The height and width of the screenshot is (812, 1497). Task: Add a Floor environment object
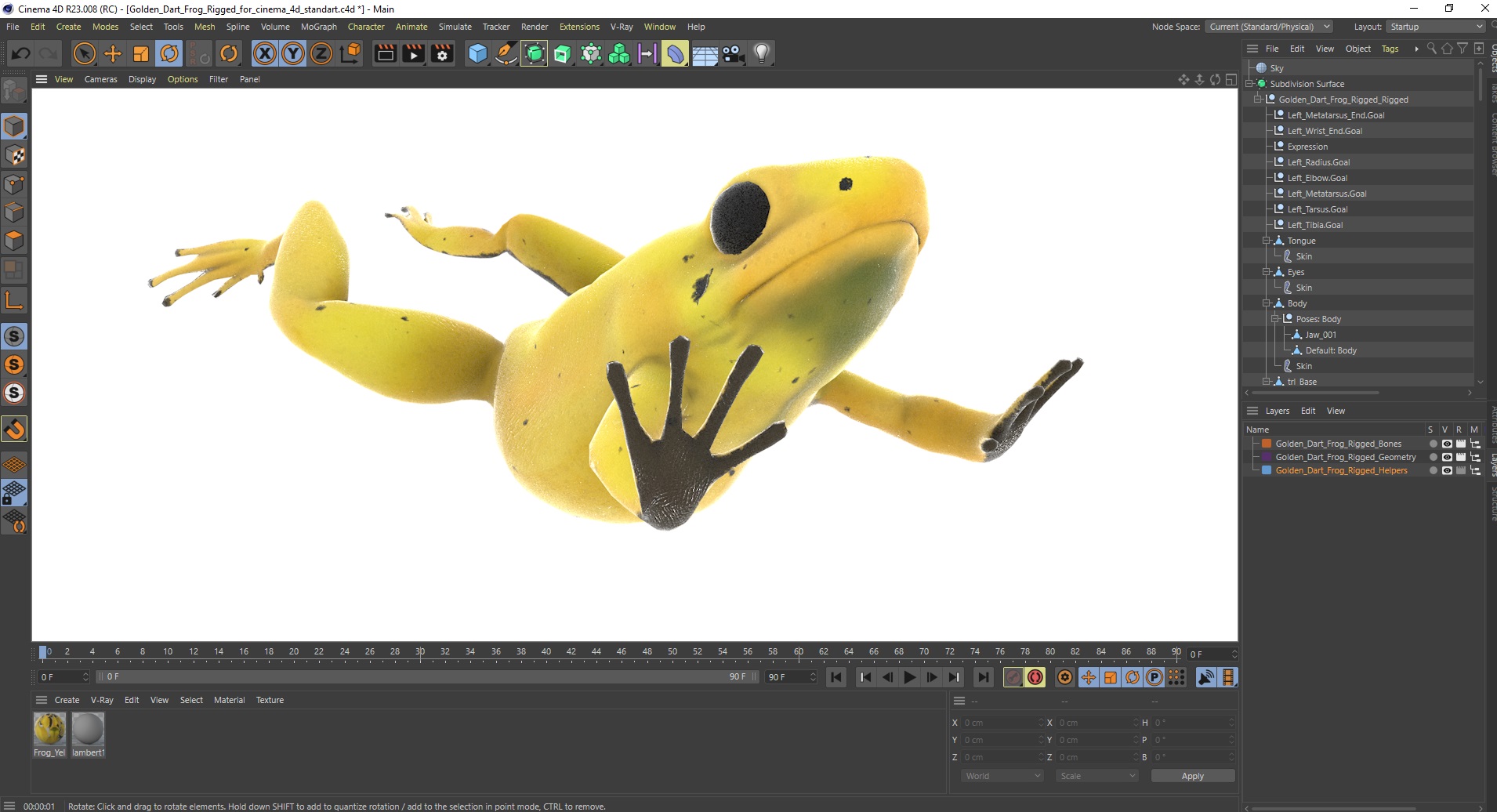tap(705, 53)
